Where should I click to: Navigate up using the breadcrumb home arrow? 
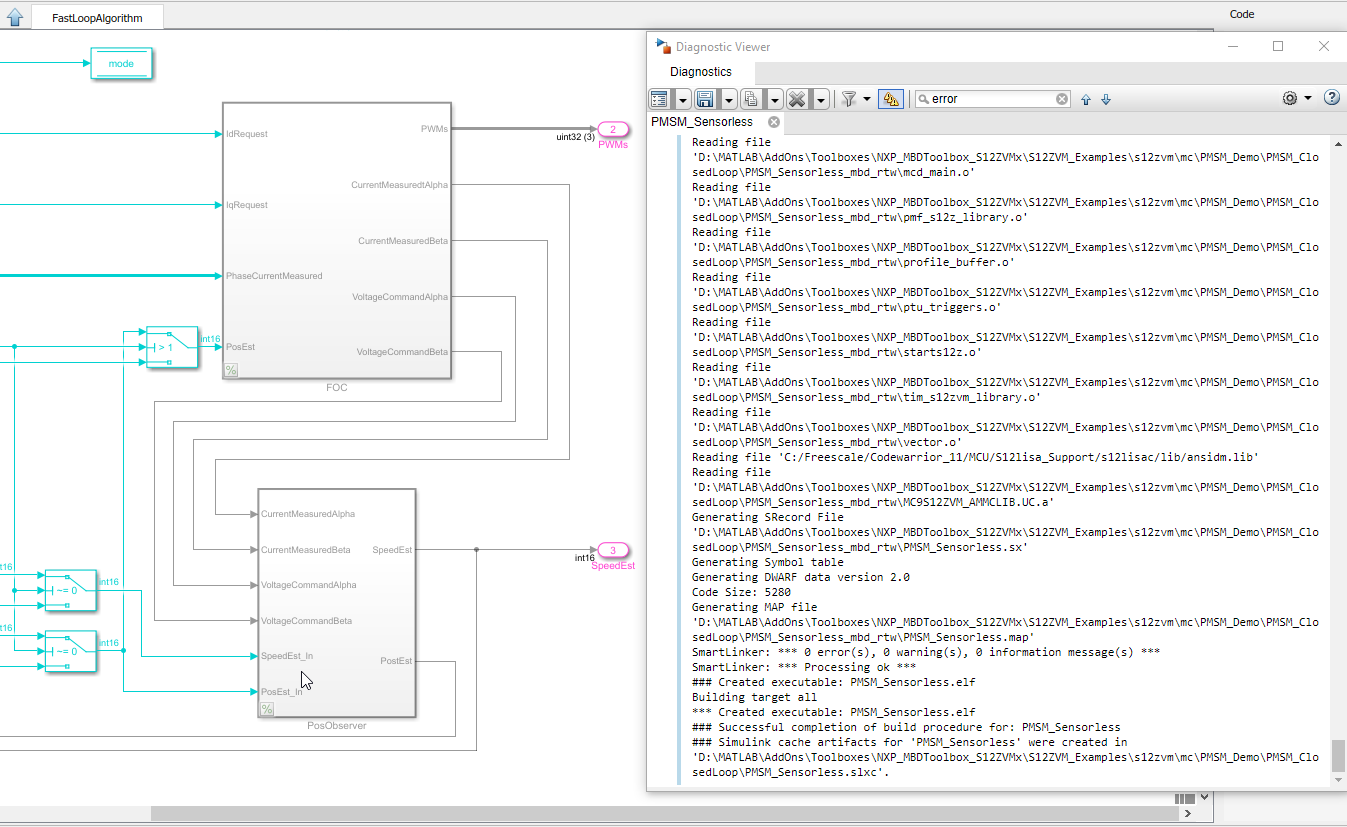[14, 16]
